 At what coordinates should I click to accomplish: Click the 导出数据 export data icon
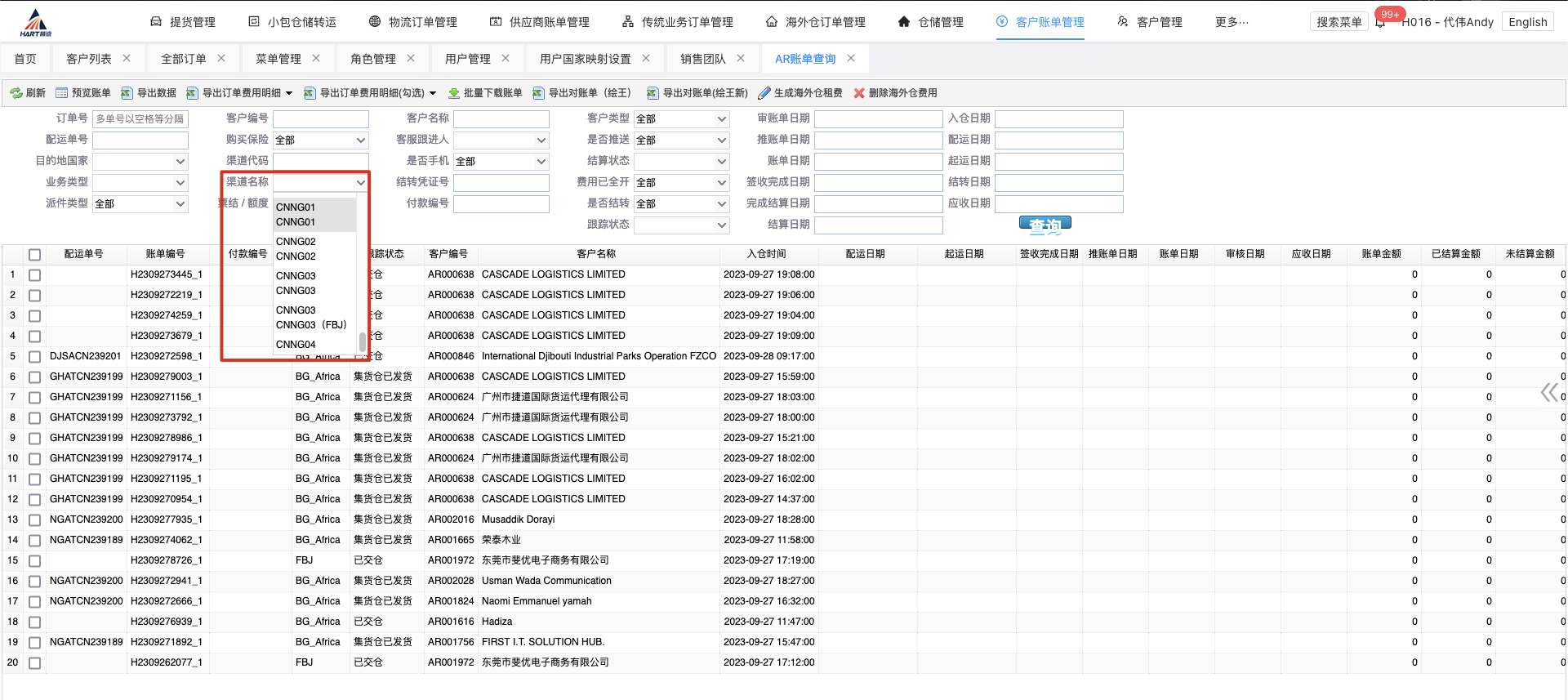point(127,93)
